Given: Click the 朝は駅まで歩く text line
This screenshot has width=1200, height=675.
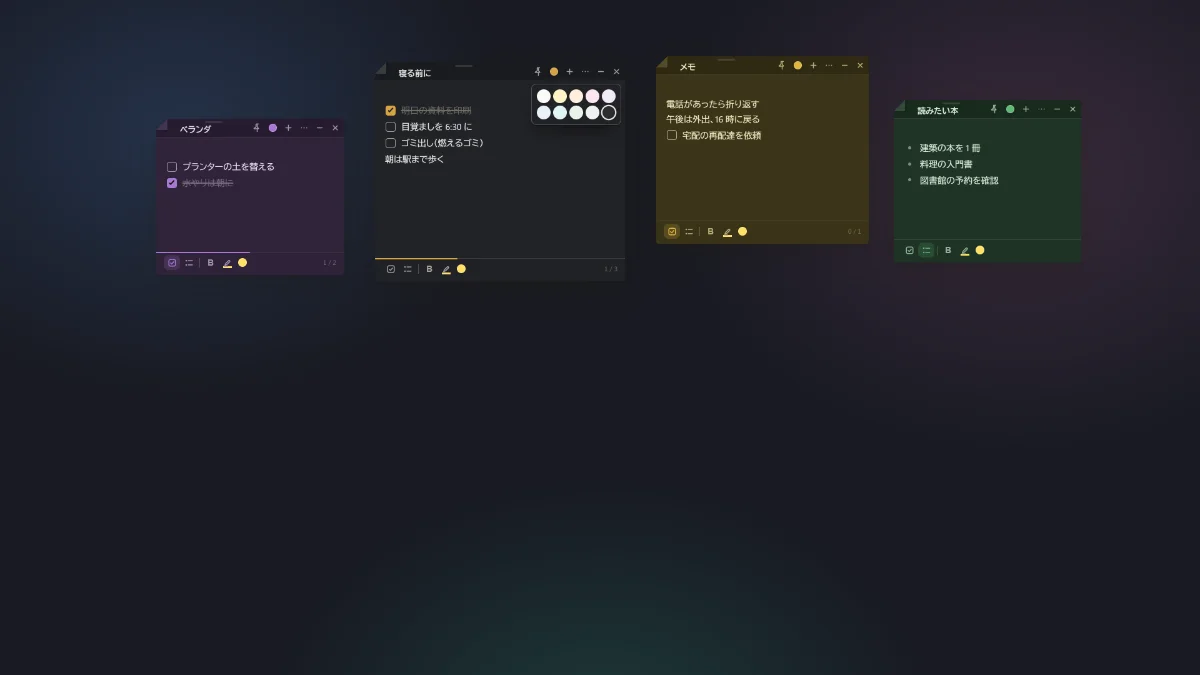Looking at the screenshot, I should pyautogui.click(x=415, y=159).
